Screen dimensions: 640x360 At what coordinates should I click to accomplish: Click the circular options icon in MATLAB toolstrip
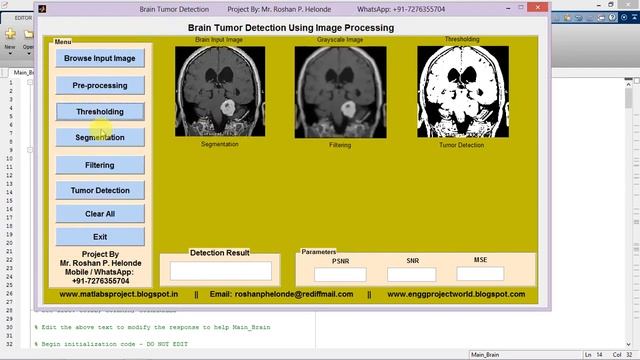pos(624,17)
